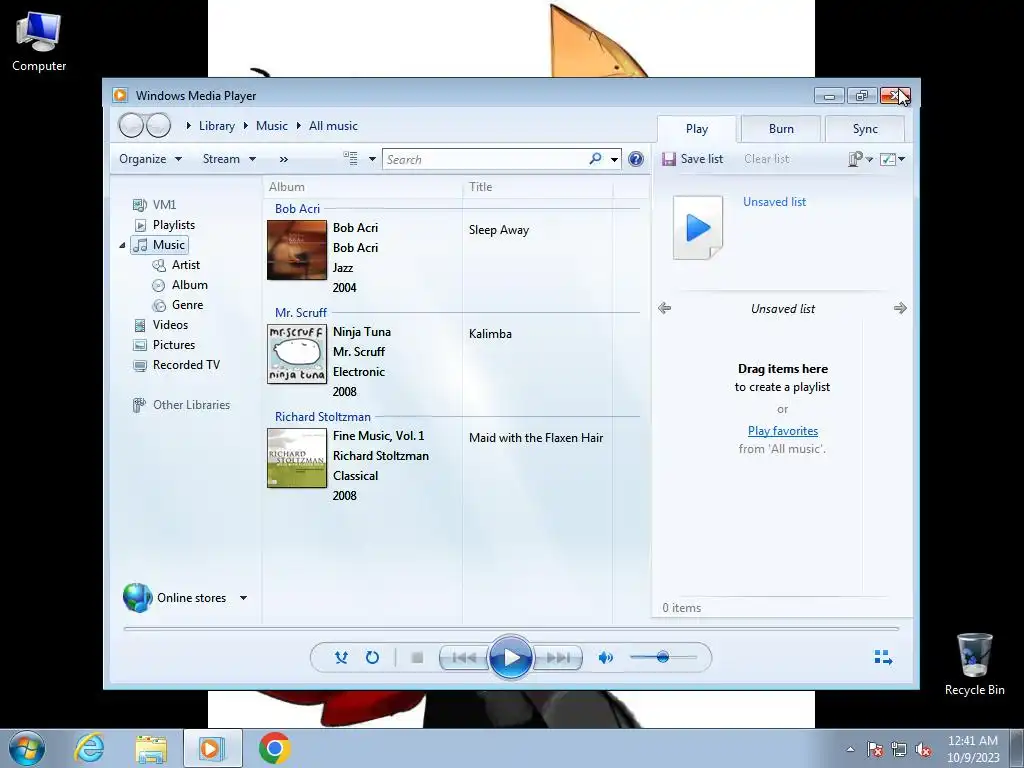
Task: Open Playlists in the navigation pane
Action: [164, 225]
